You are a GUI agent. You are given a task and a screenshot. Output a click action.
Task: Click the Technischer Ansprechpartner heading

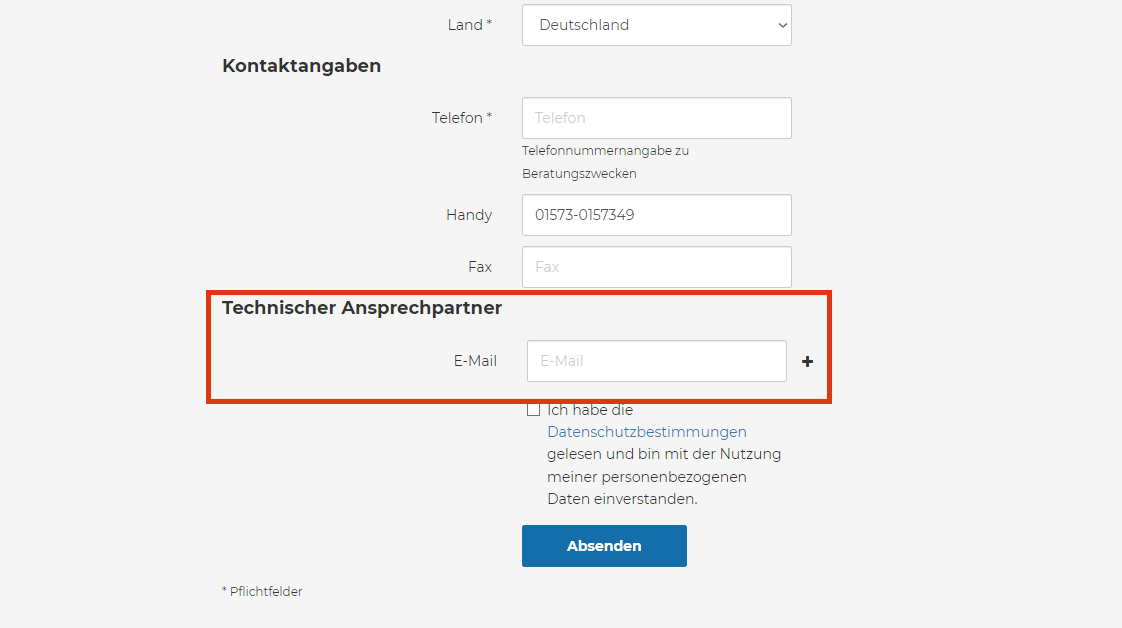362,308
